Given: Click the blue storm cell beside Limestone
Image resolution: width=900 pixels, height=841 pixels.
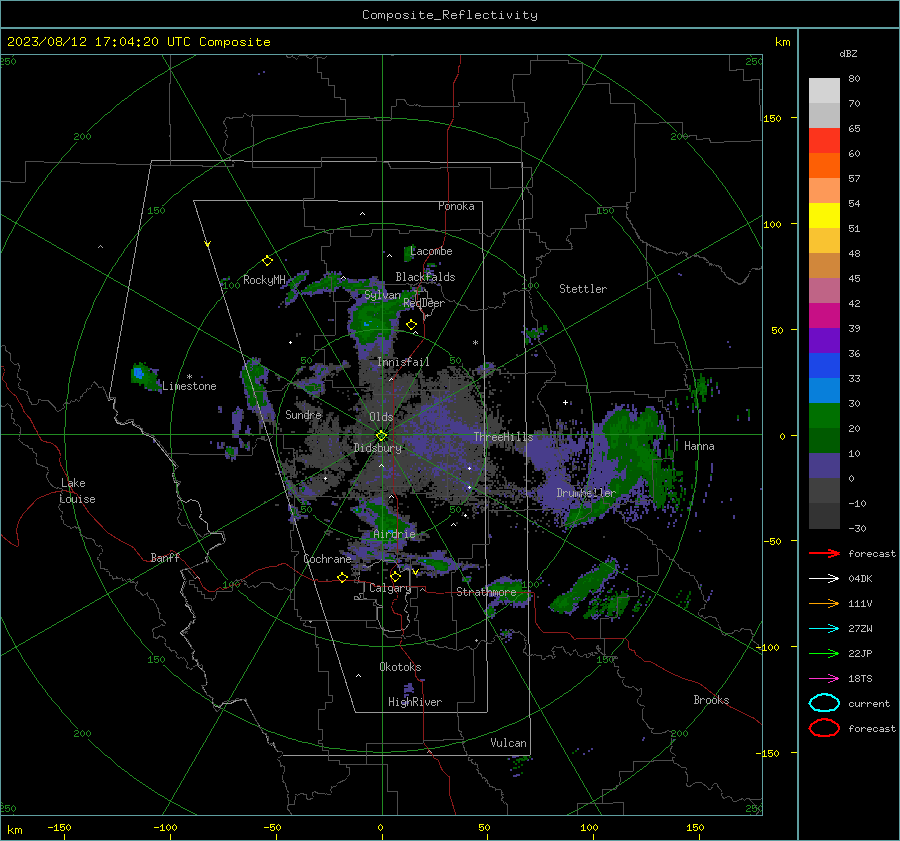Looking at the screenshot, I should tap(138, 373).
